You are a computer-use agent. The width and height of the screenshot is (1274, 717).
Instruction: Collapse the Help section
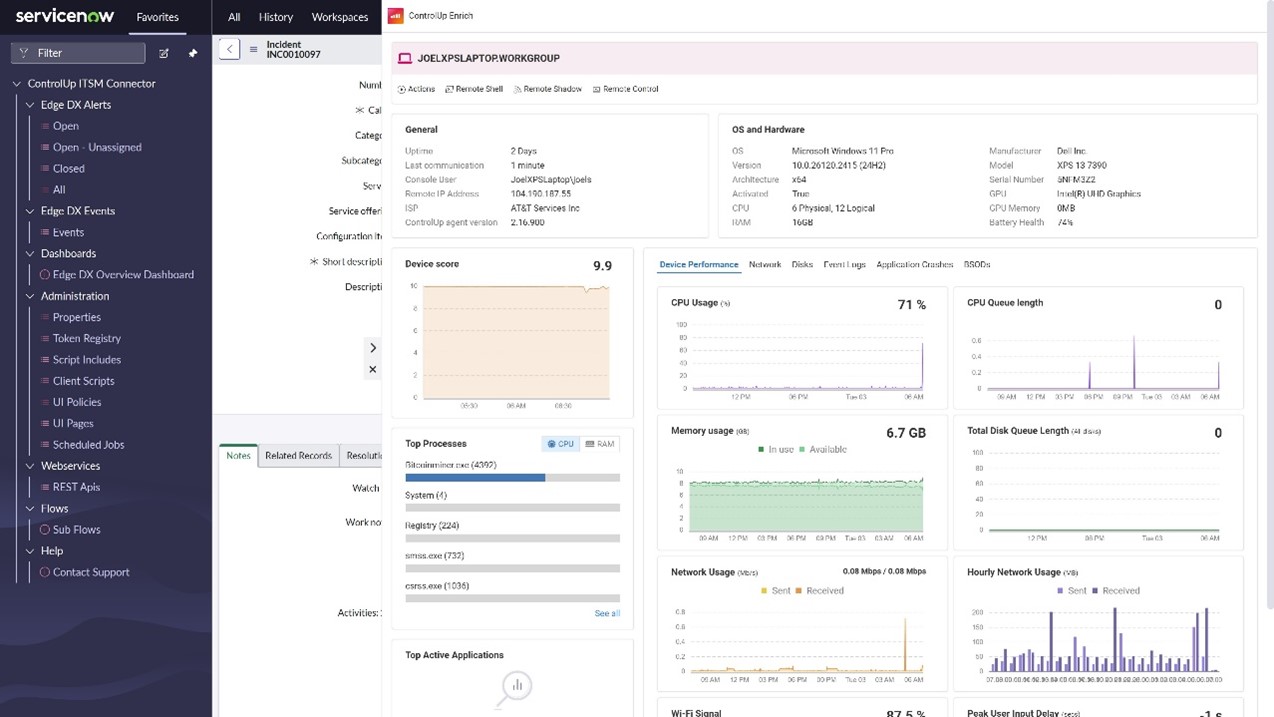coord(29,551)
